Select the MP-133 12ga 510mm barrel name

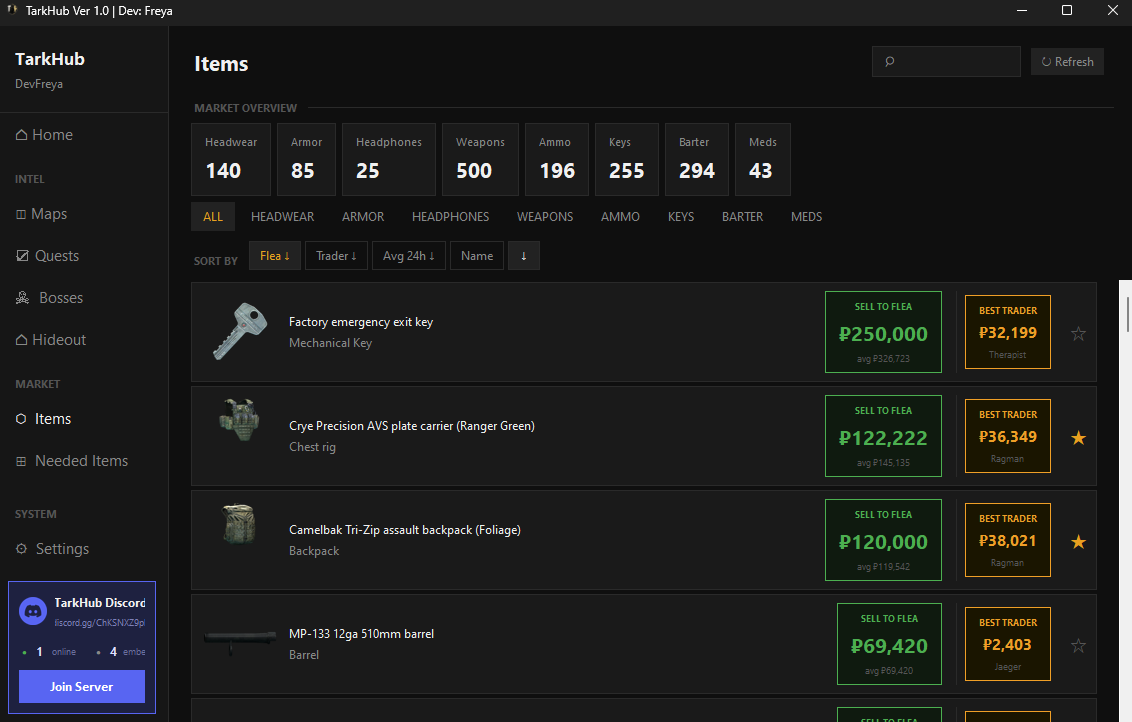[x=361, y=634]
